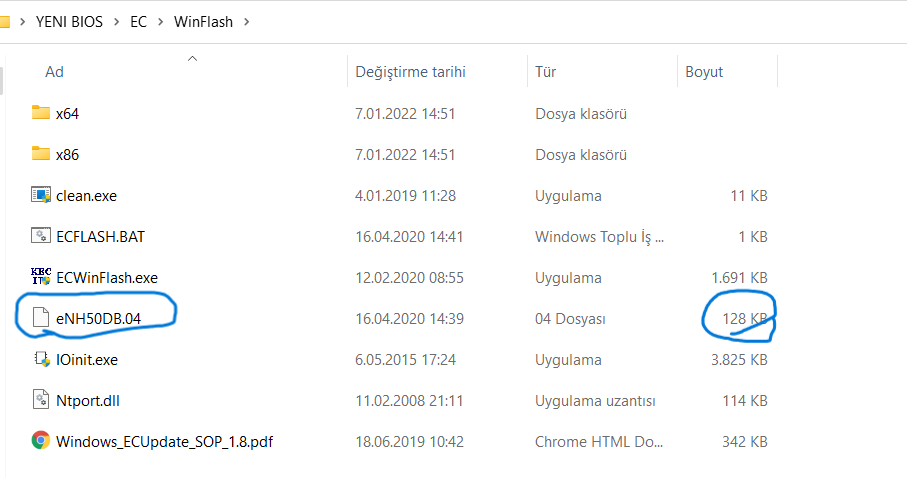Click the size 1.691 KB
This screenshot has height=478, width=907.
point(739,278)
